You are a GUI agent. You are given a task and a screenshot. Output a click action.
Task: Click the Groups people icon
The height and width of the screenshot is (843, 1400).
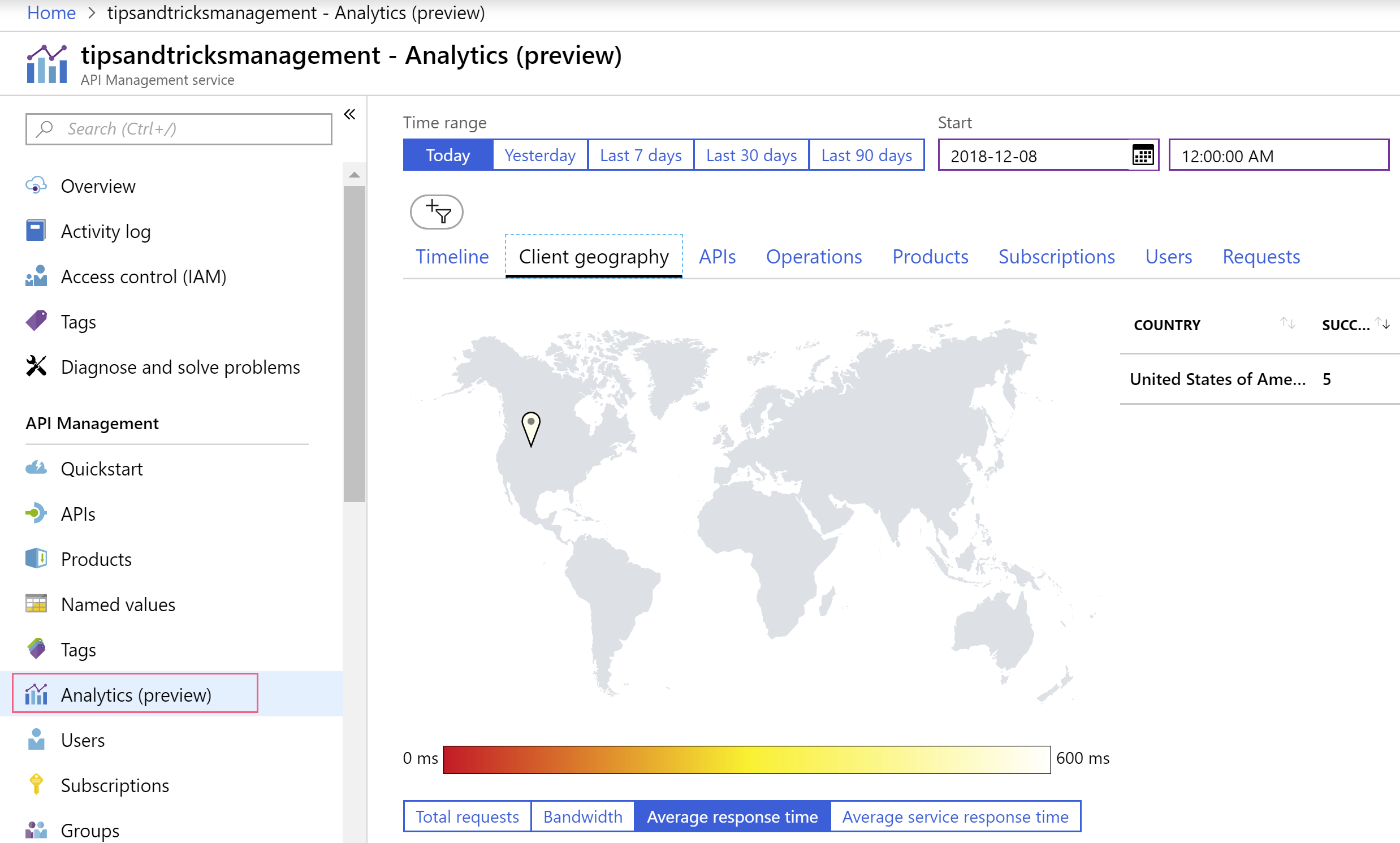[36, 830]
